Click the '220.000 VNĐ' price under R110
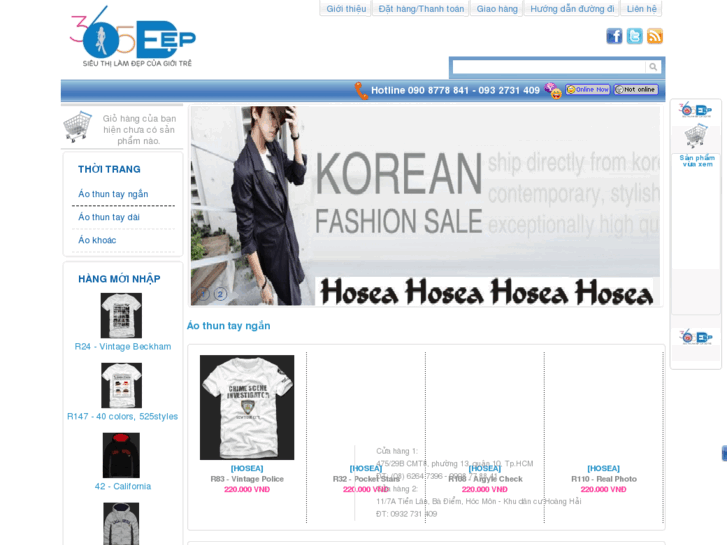 604,489
